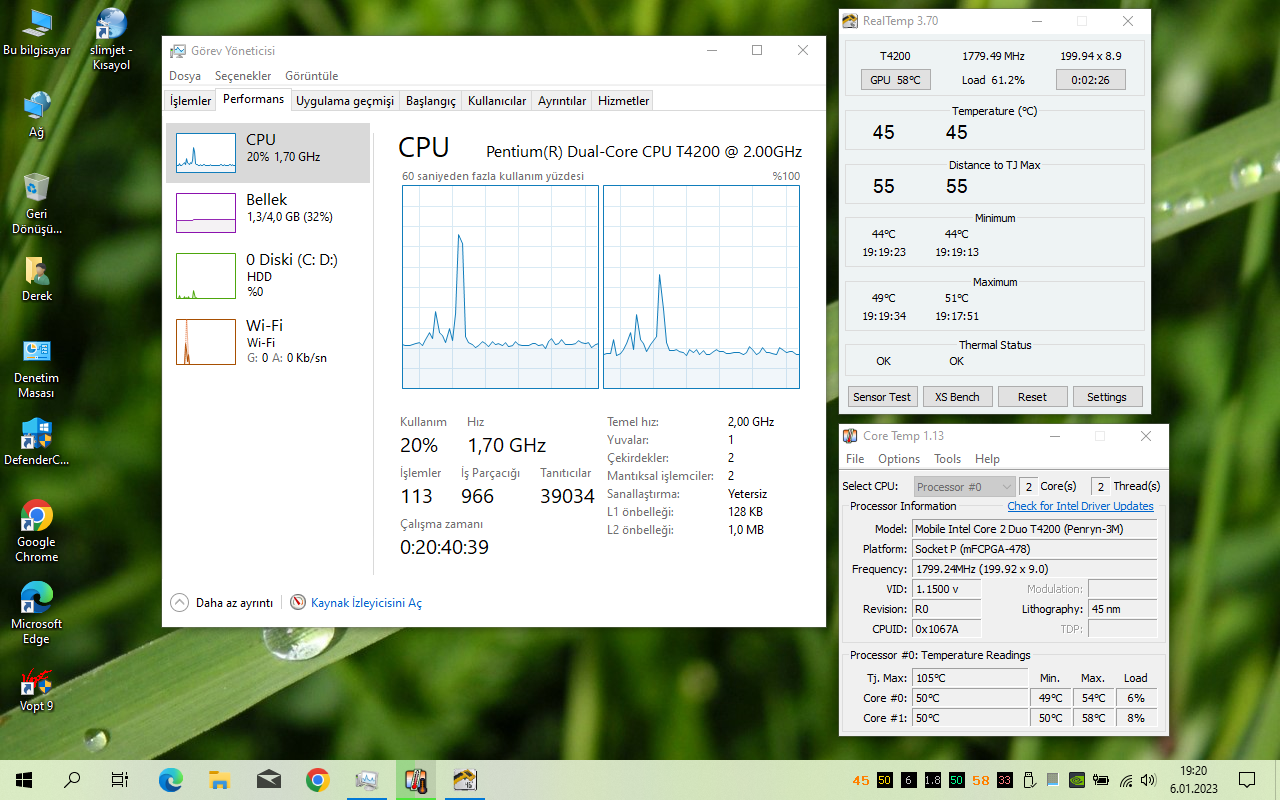Image resolution: width=1280 pixels, height=800 pixels.
Task: Click Reset in RealTemp
Action: pyautogui.click(x=1032, y=397)
